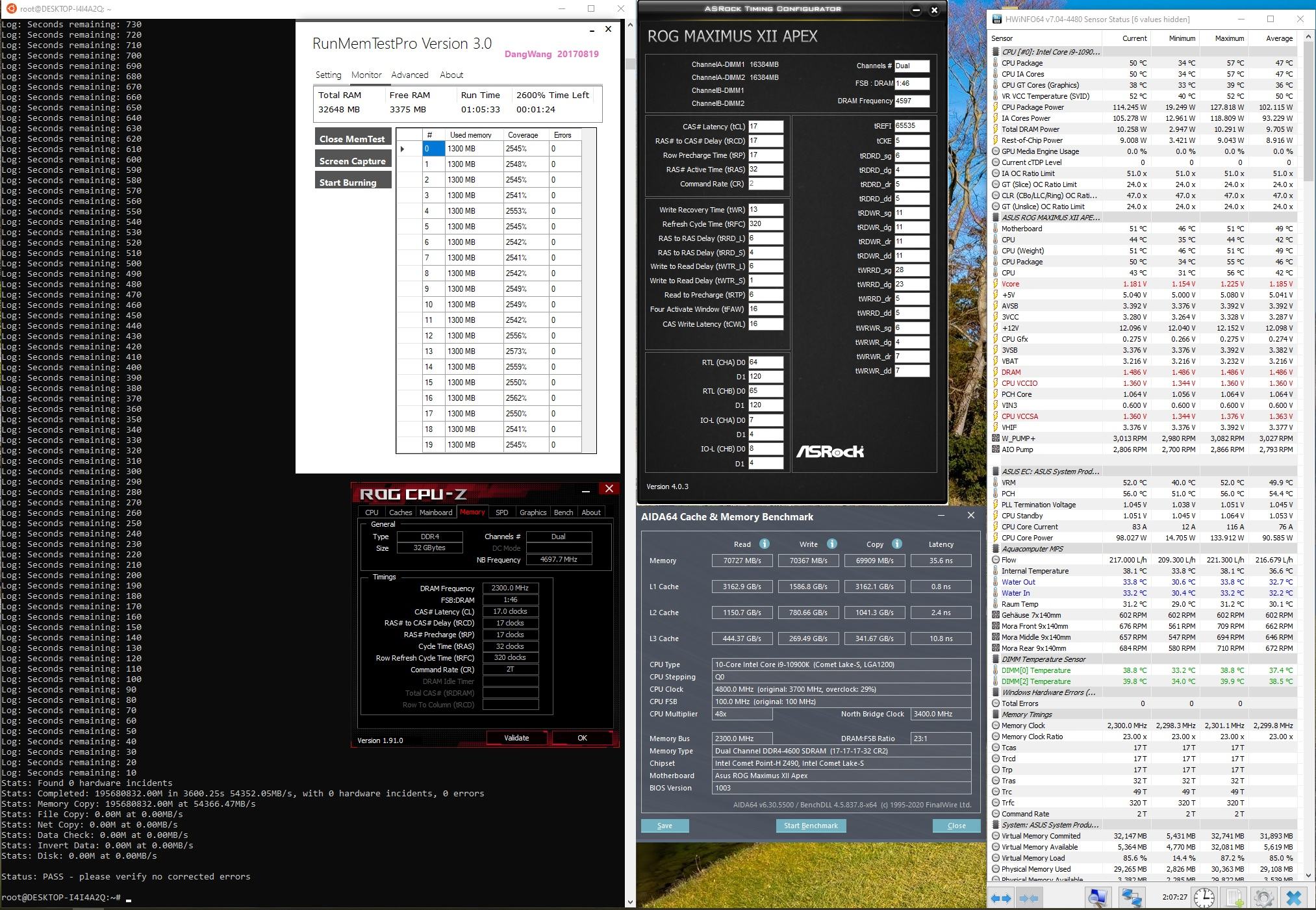
Task: Click HWiNFO network monitors icon
Action: click(1131, 898)
